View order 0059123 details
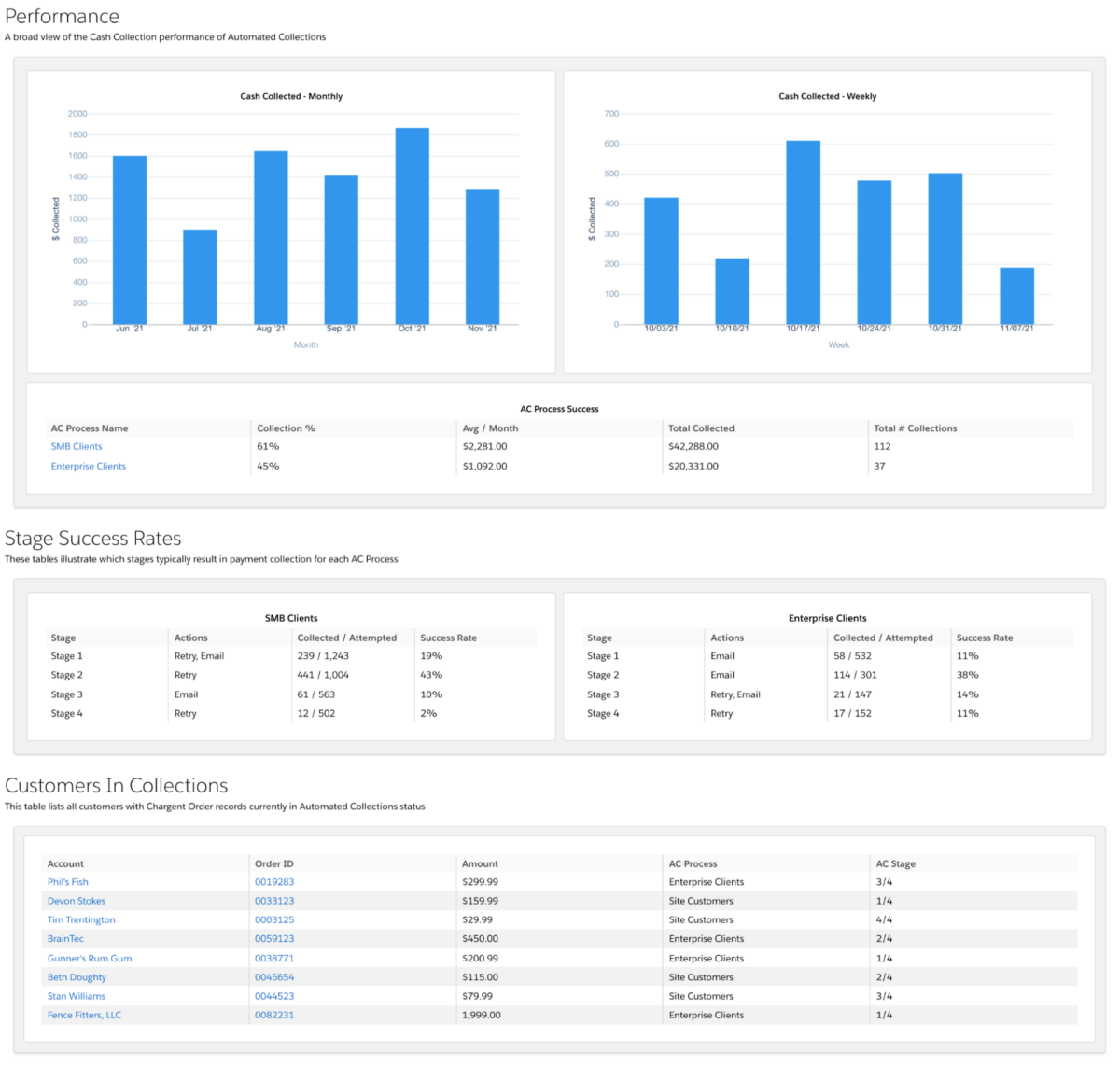This screenshot has width=1120, height=1066. tap(273, 938)
